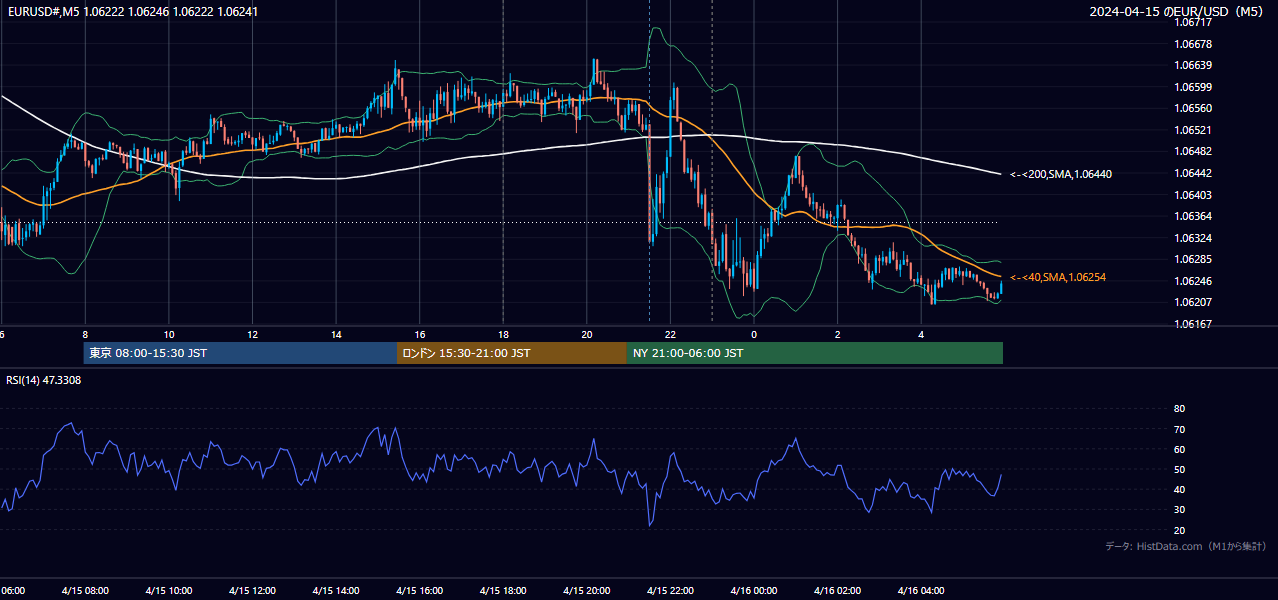Click the 4/15 18:00 bottom time label
Viewport: 1278px width, 600px height.
pos(503,590)
